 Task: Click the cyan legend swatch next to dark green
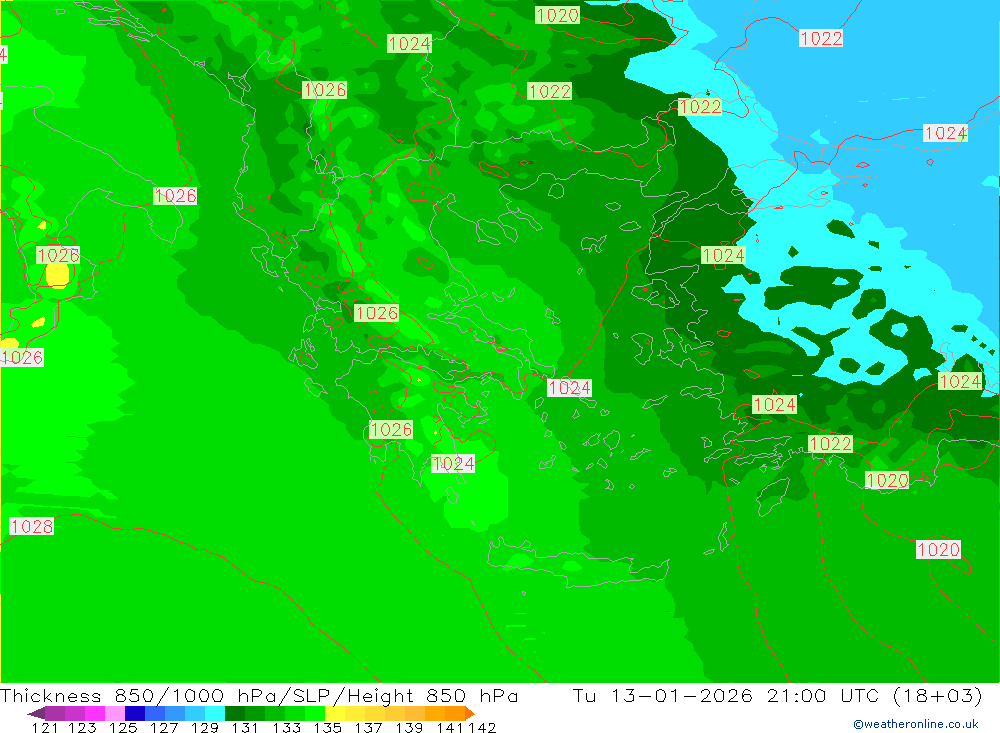tap(215, 713)
